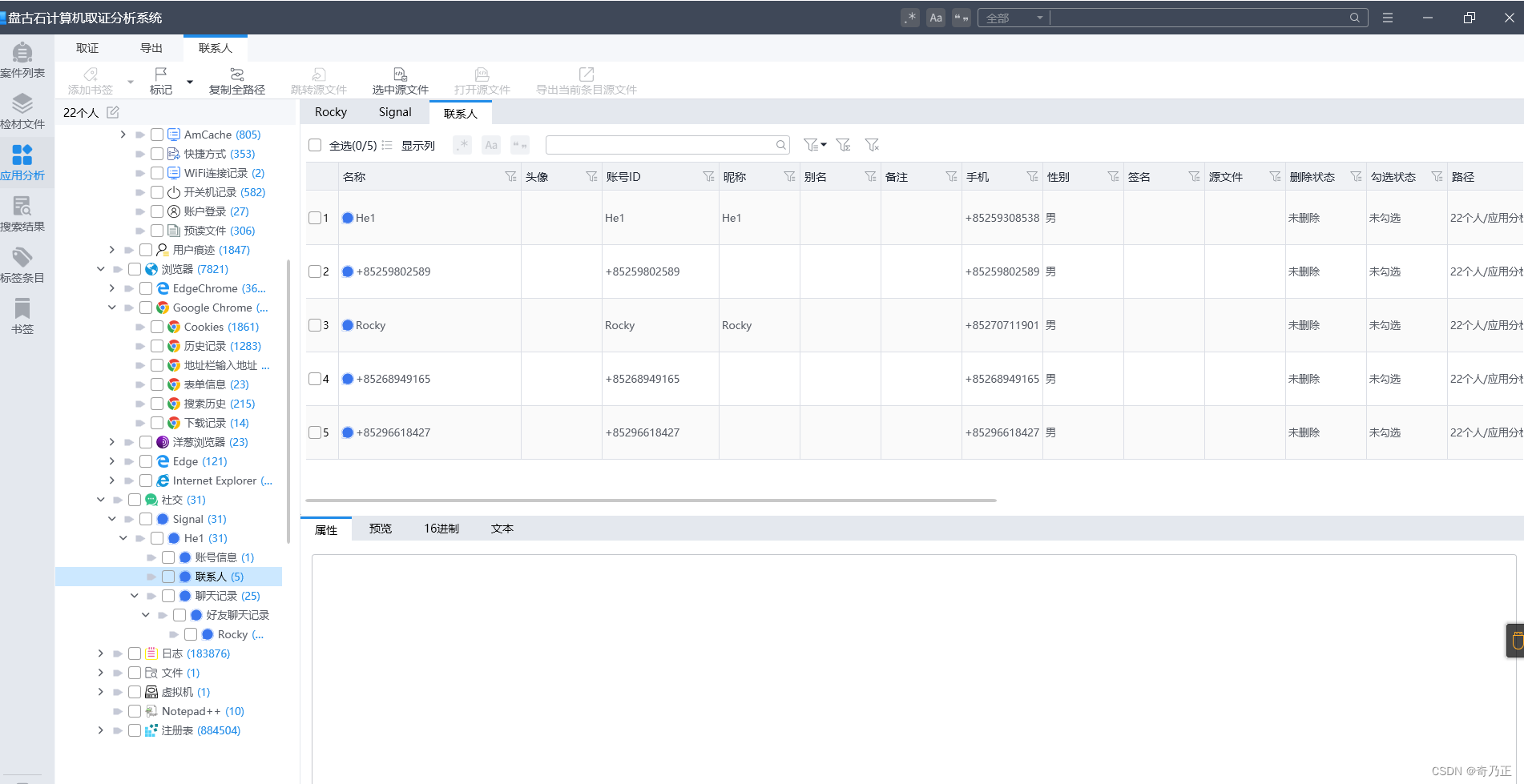Screen dimensions: 1524x784
Task: Click the horizontal scrollbar under the contact table
Action: [651, 501]
